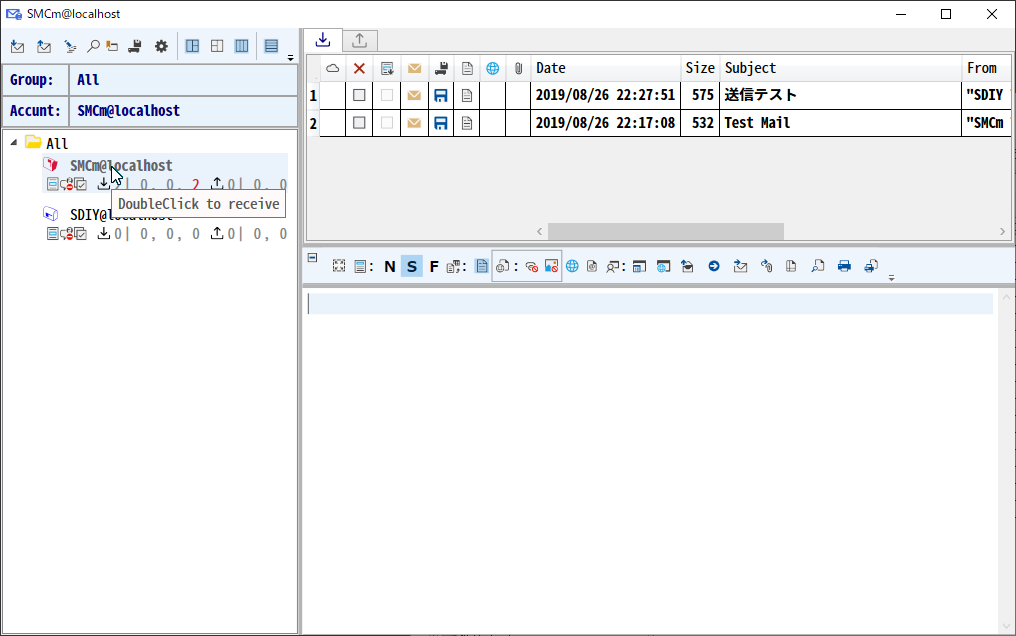Check the delete box for 送信テスト mail
Viewport: 1016px width, 636px height.
point(359,95)
